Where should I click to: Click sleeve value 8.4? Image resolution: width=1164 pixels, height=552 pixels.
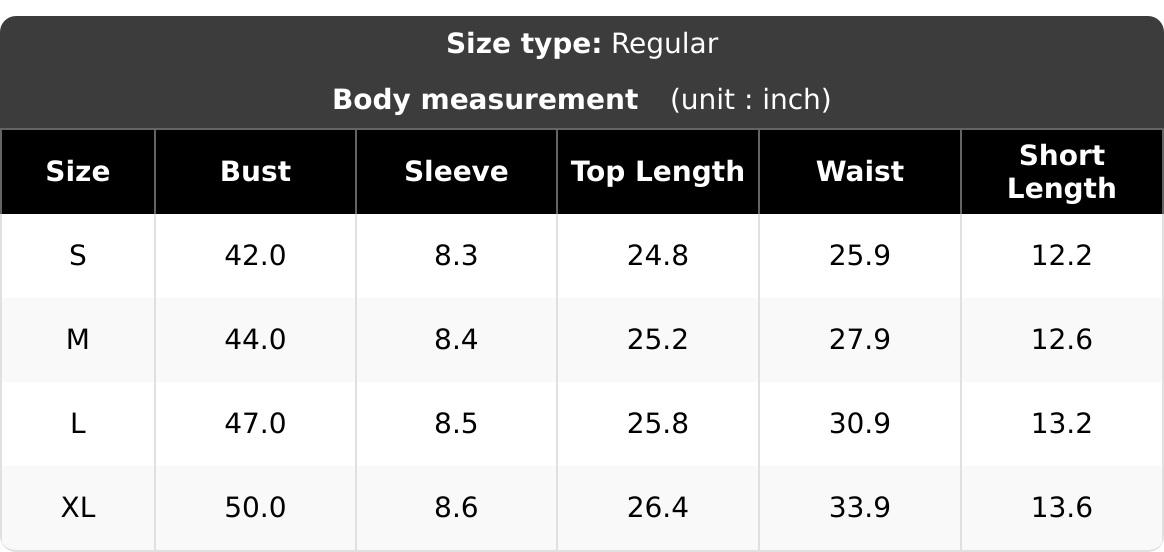coord(456,340)
